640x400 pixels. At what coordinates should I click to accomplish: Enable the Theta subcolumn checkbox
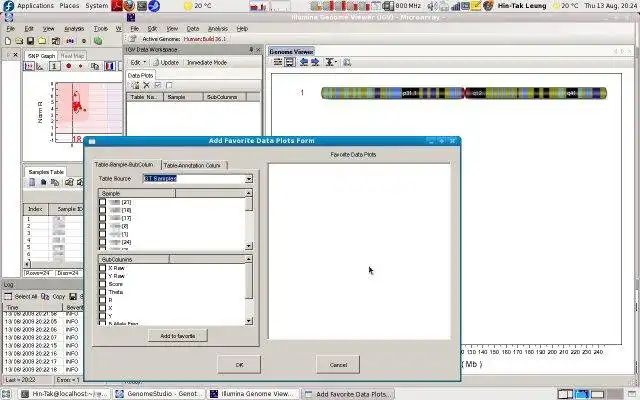click(x=102, y=292)
